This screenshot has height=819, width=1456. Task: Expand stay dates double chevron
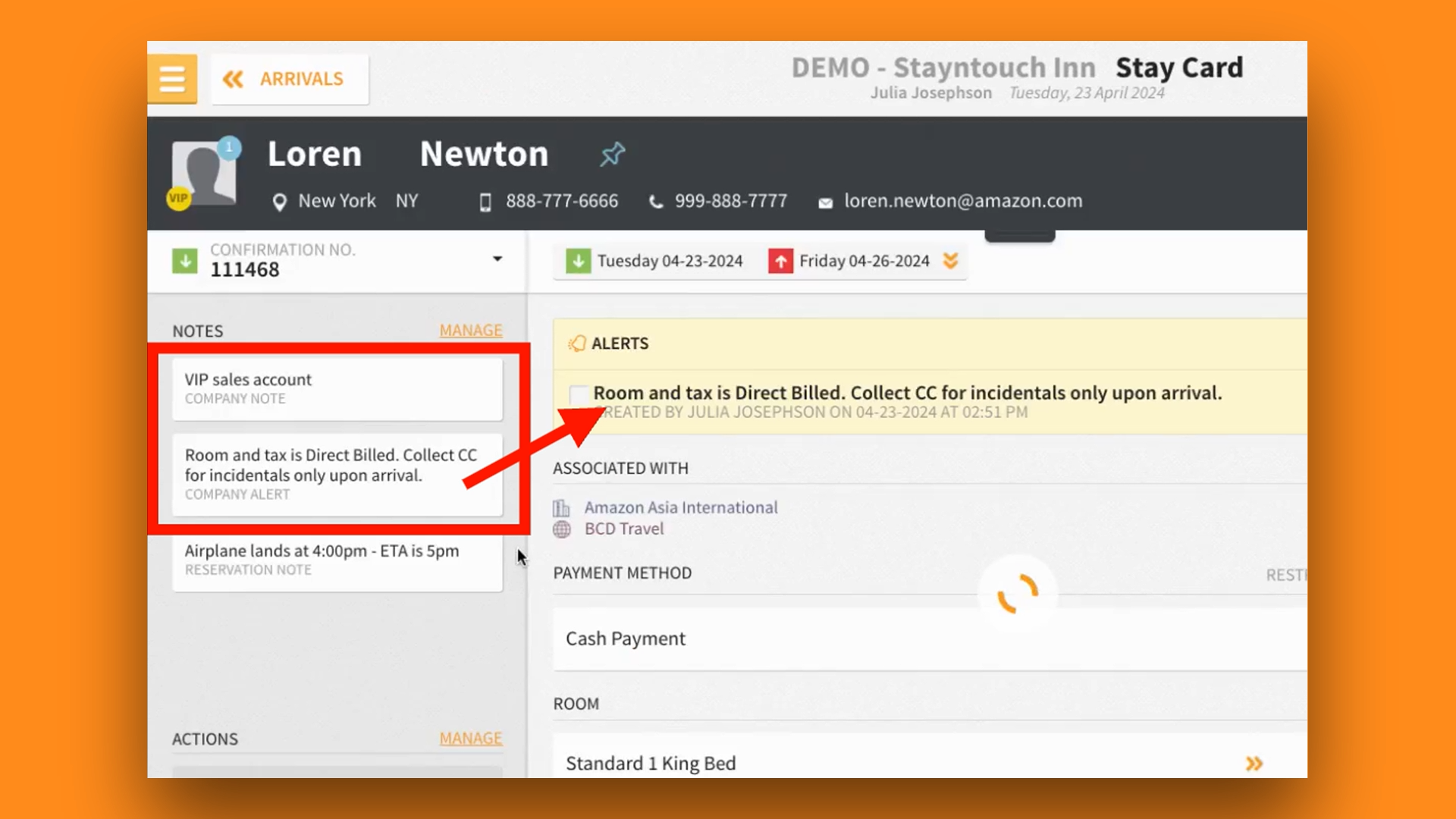click(950, 261)
